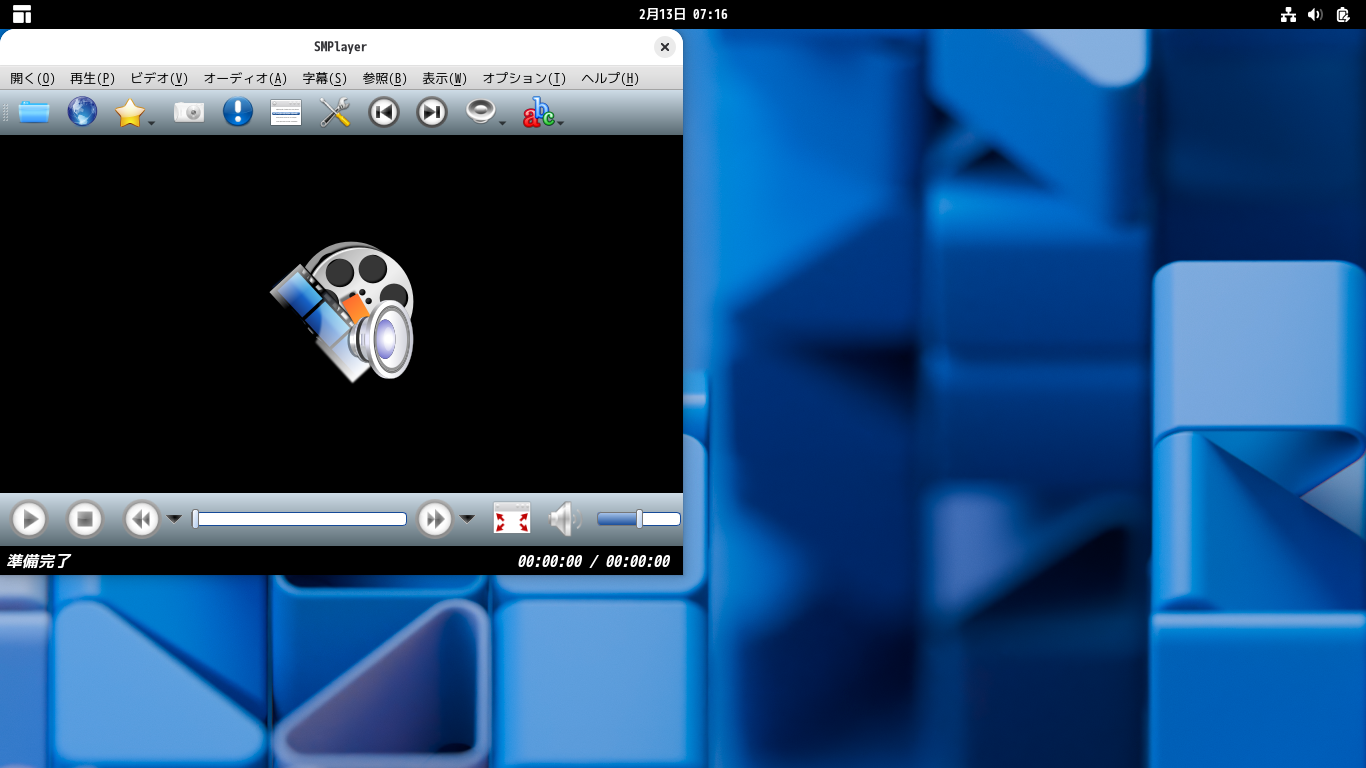Stop playback with the Stop button

point(85,519)
